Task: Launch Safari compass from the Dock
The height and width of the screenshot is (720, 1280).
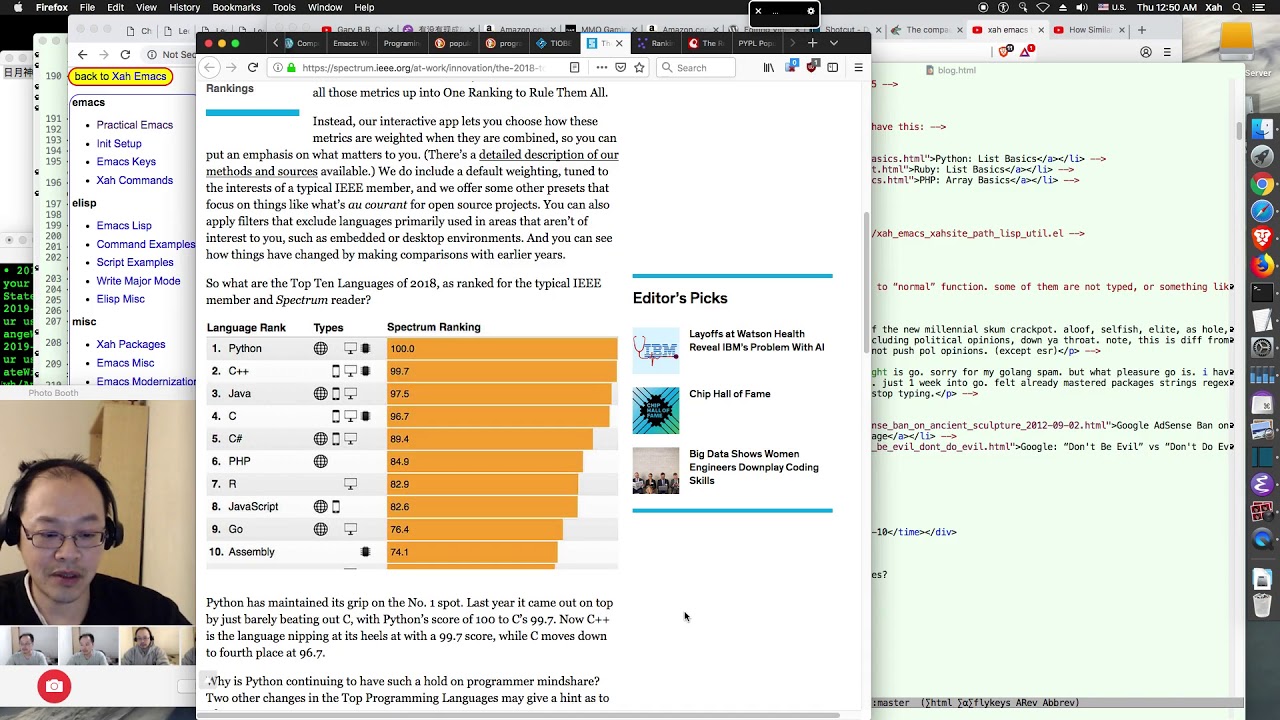Action: [1262, 211]
